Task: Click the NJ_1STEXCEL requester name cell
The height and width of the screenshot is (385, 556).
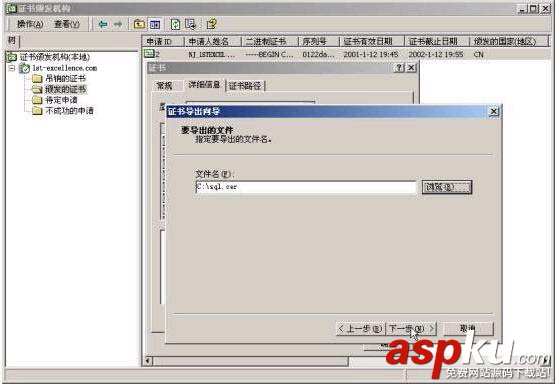Action: [x=212, y=55]
